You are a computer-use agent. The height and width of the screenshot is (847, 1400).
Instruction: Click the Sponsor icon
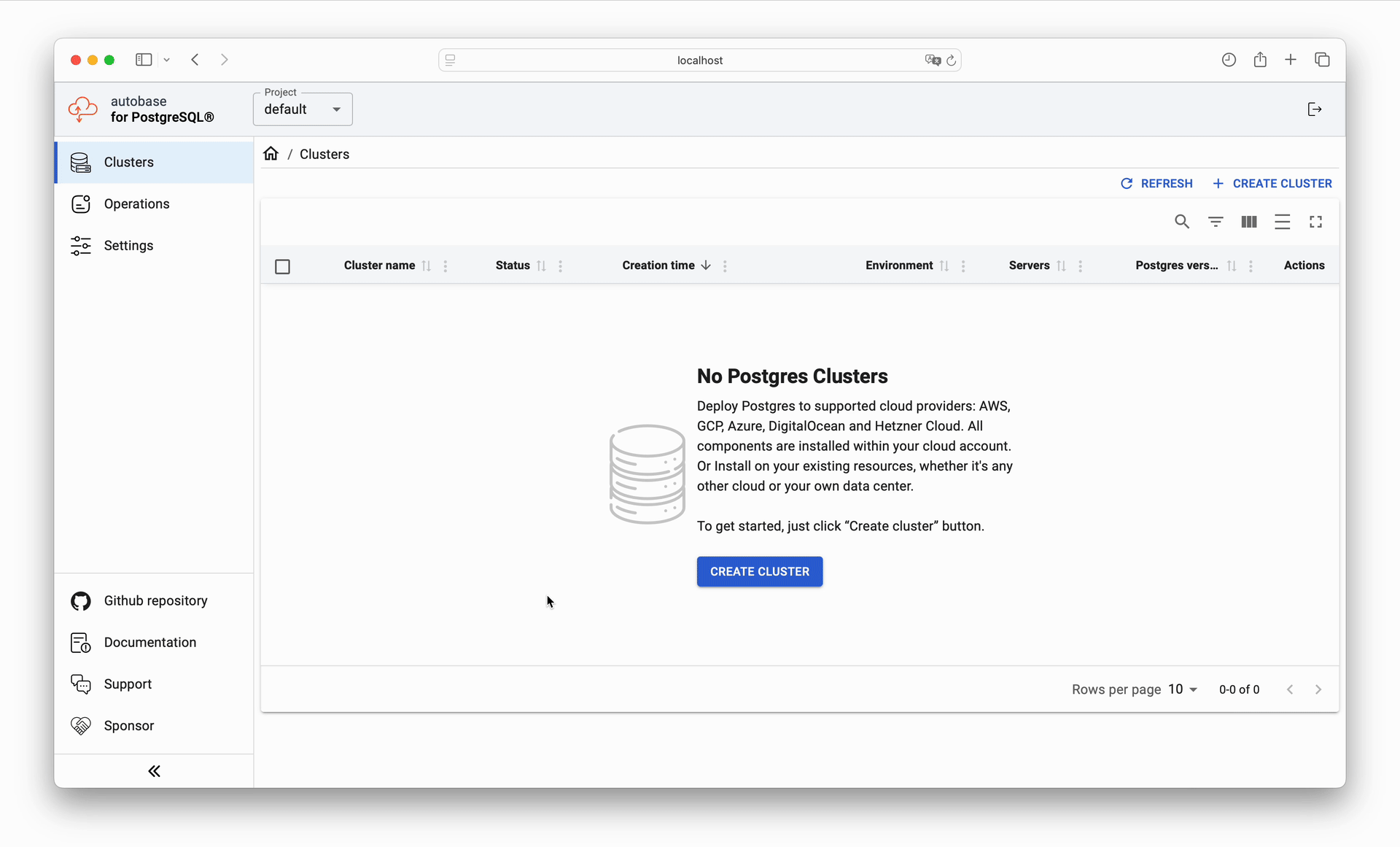pyautogui.click(x=80, y=725)
